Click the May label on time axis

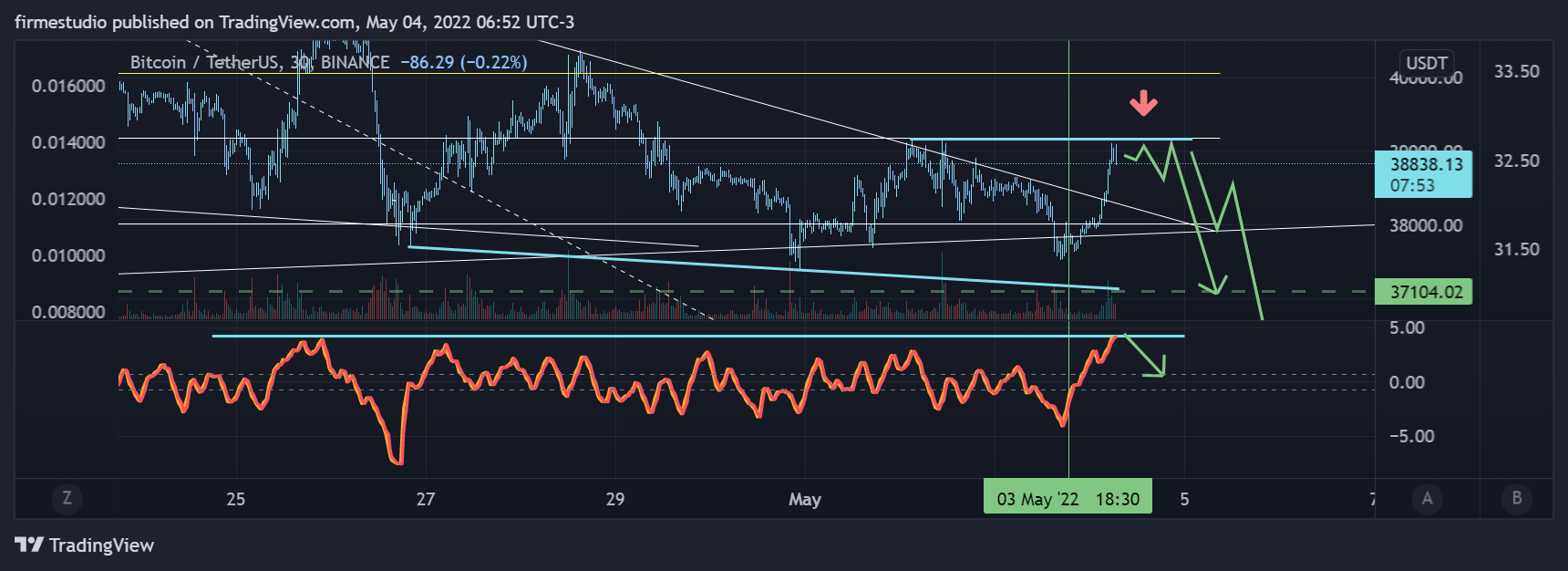pyautogui.click(x=805, y=499)
